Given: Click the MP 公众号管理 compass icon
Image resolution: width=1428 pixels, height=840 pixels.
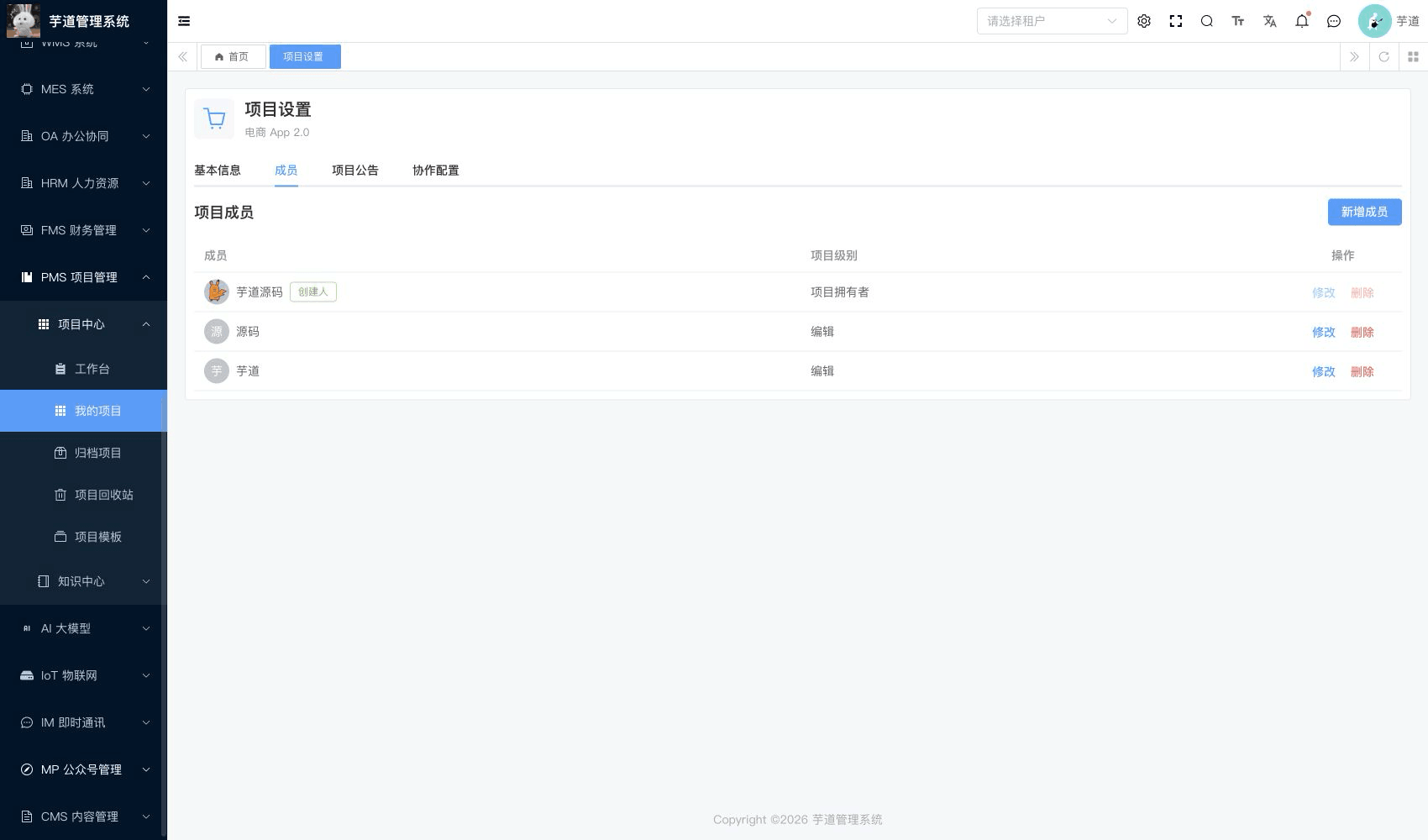Looking at the screenshot, I should click(27, 769).
